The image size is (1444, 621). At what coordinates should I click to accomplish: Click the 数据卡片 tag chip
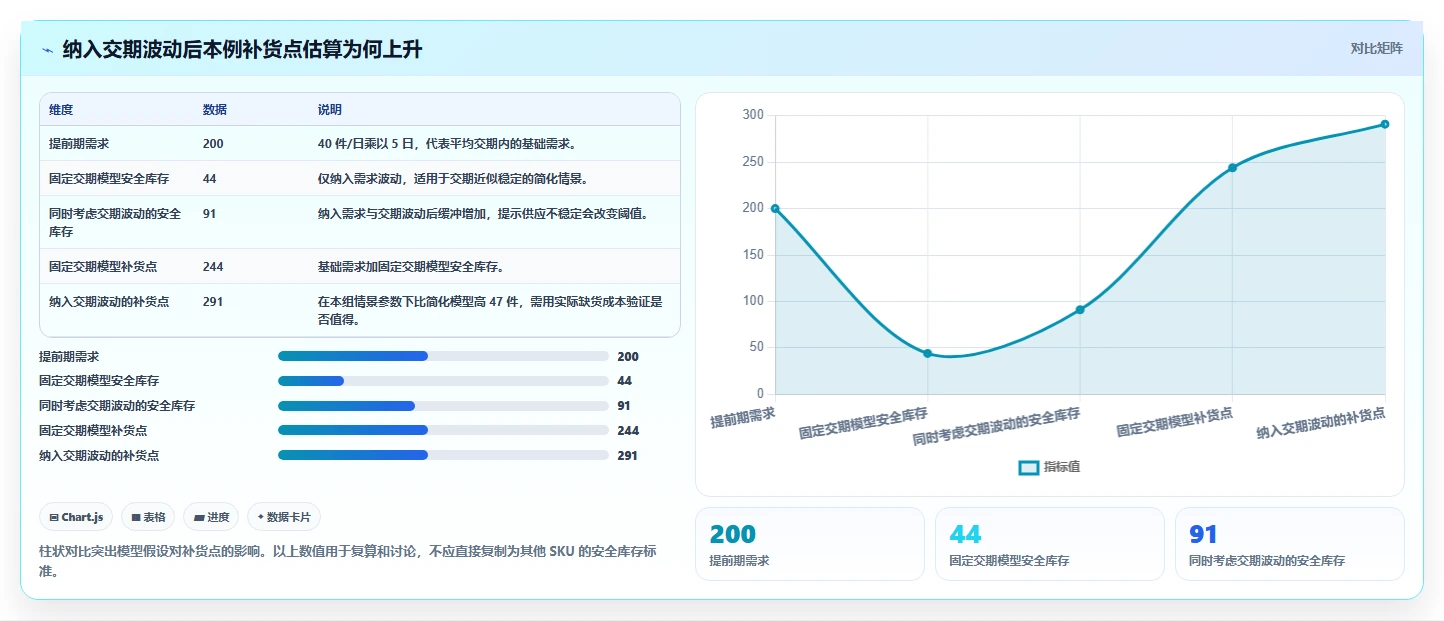[284, 517]
